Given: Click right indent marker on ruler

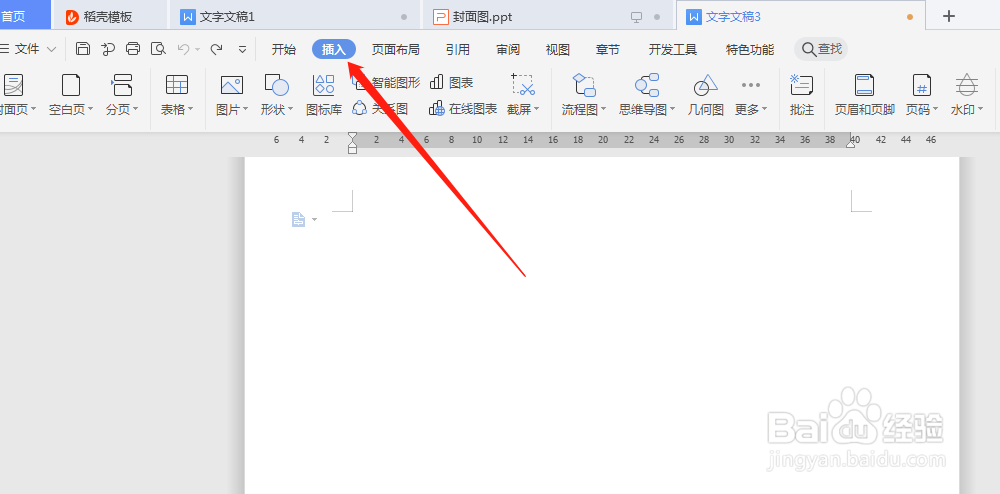Looking at the screenshot, I should (850, 145).
